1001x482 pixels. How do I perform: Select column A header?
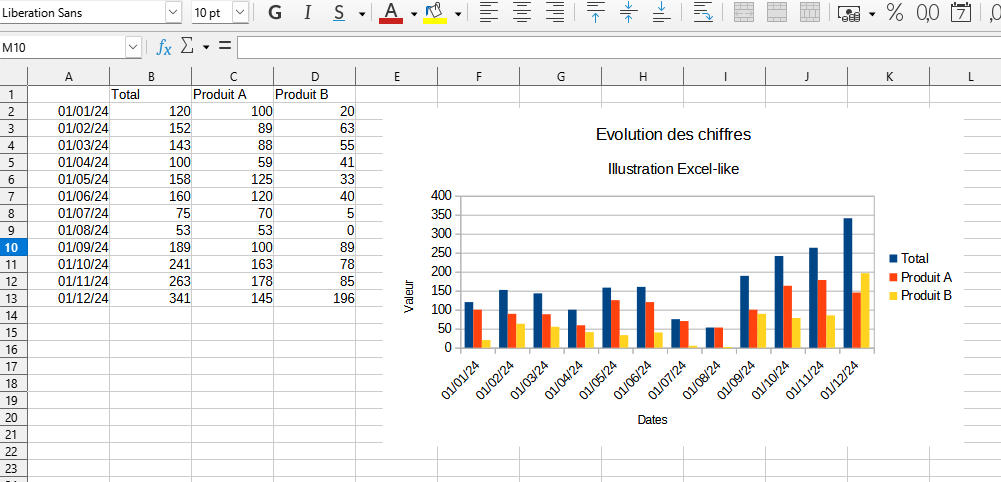point(69,77)
